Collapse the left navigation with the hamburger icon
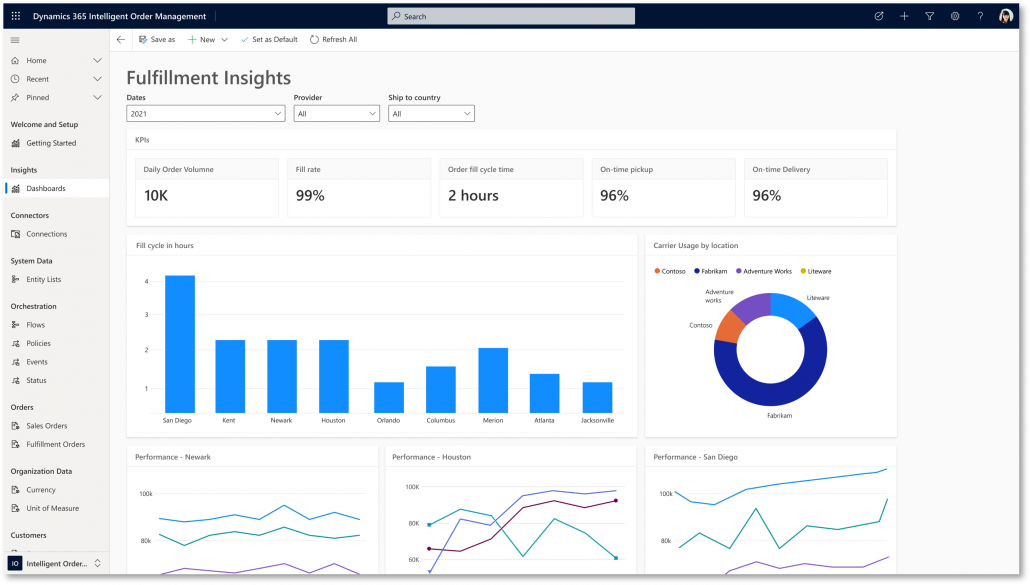This screenshot has width=1030, height=585. [x=15, y=39]
